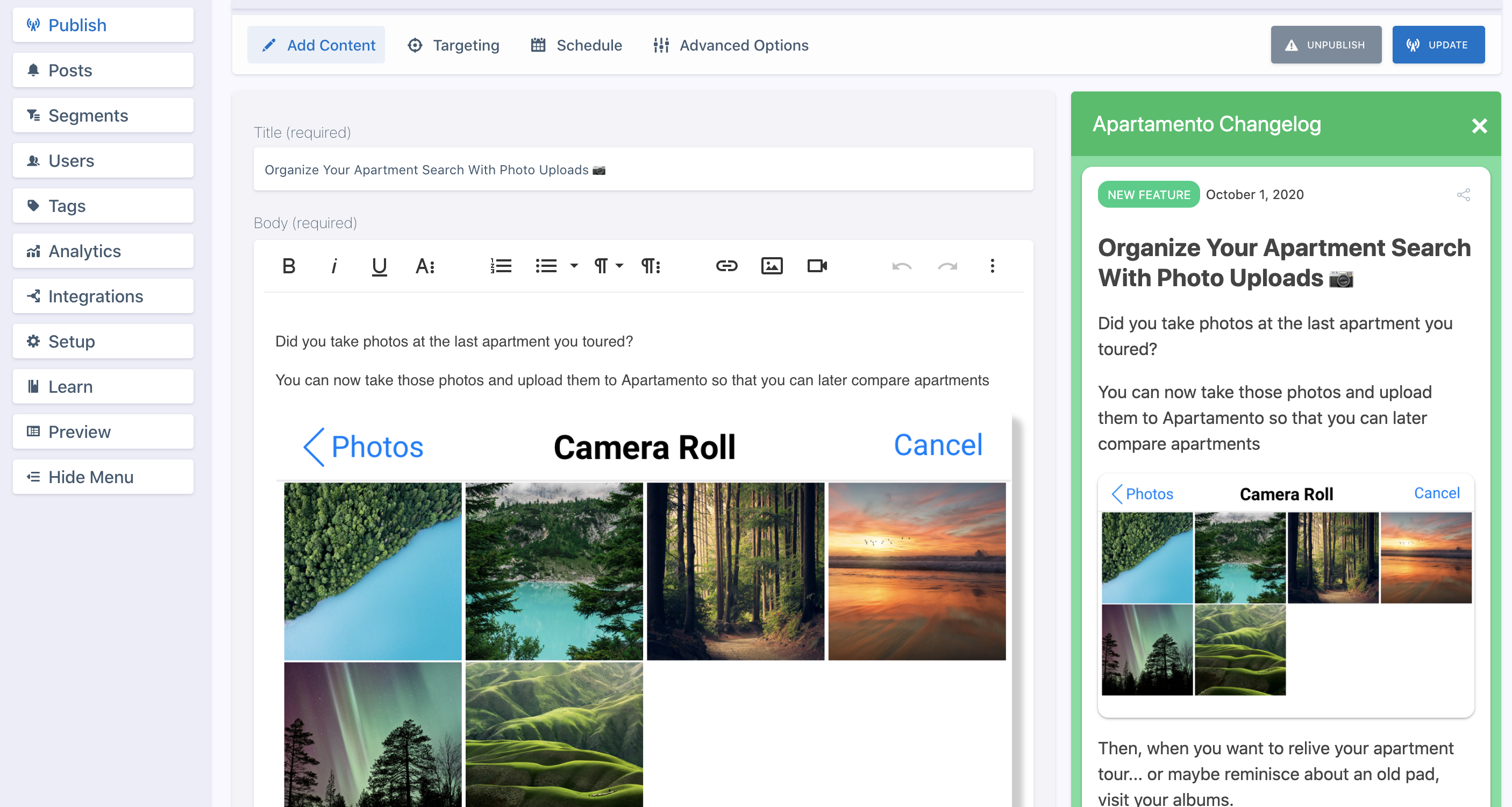
Task: Insert a link in the body
Action: point(726,266)
